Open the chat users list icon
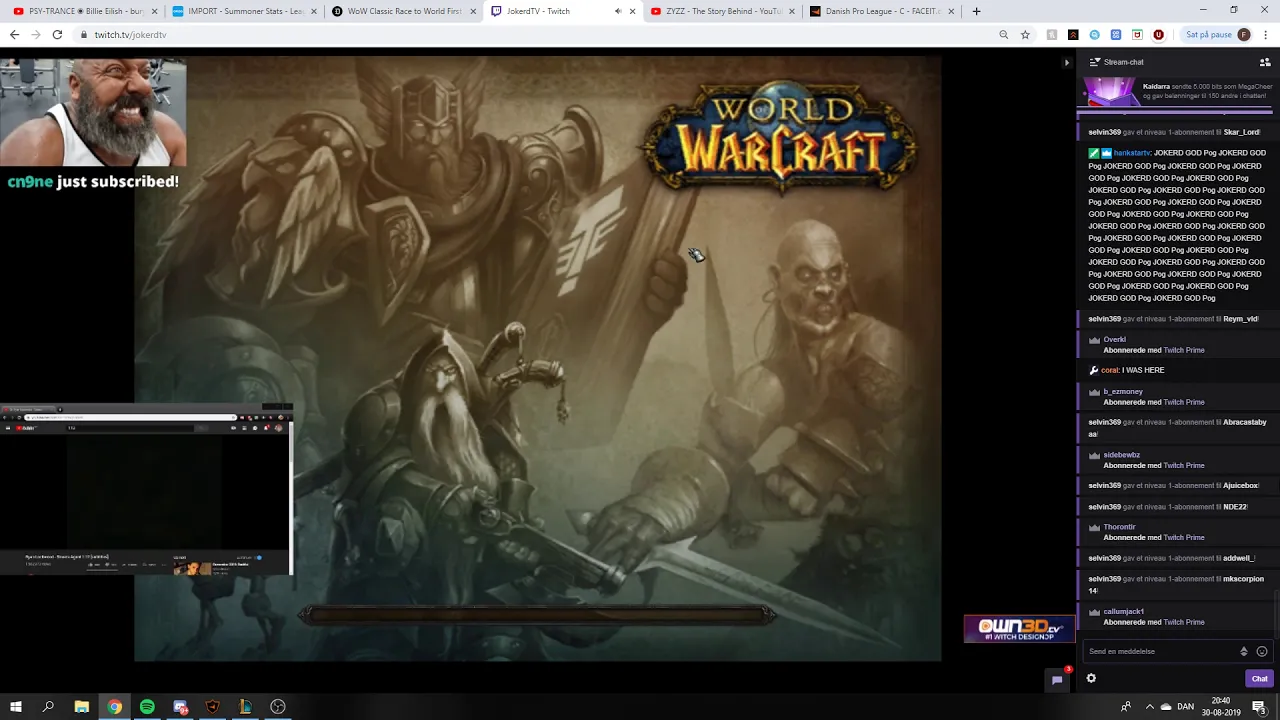This screenshot has width=1280, height=720. (x=1264, y=62)
